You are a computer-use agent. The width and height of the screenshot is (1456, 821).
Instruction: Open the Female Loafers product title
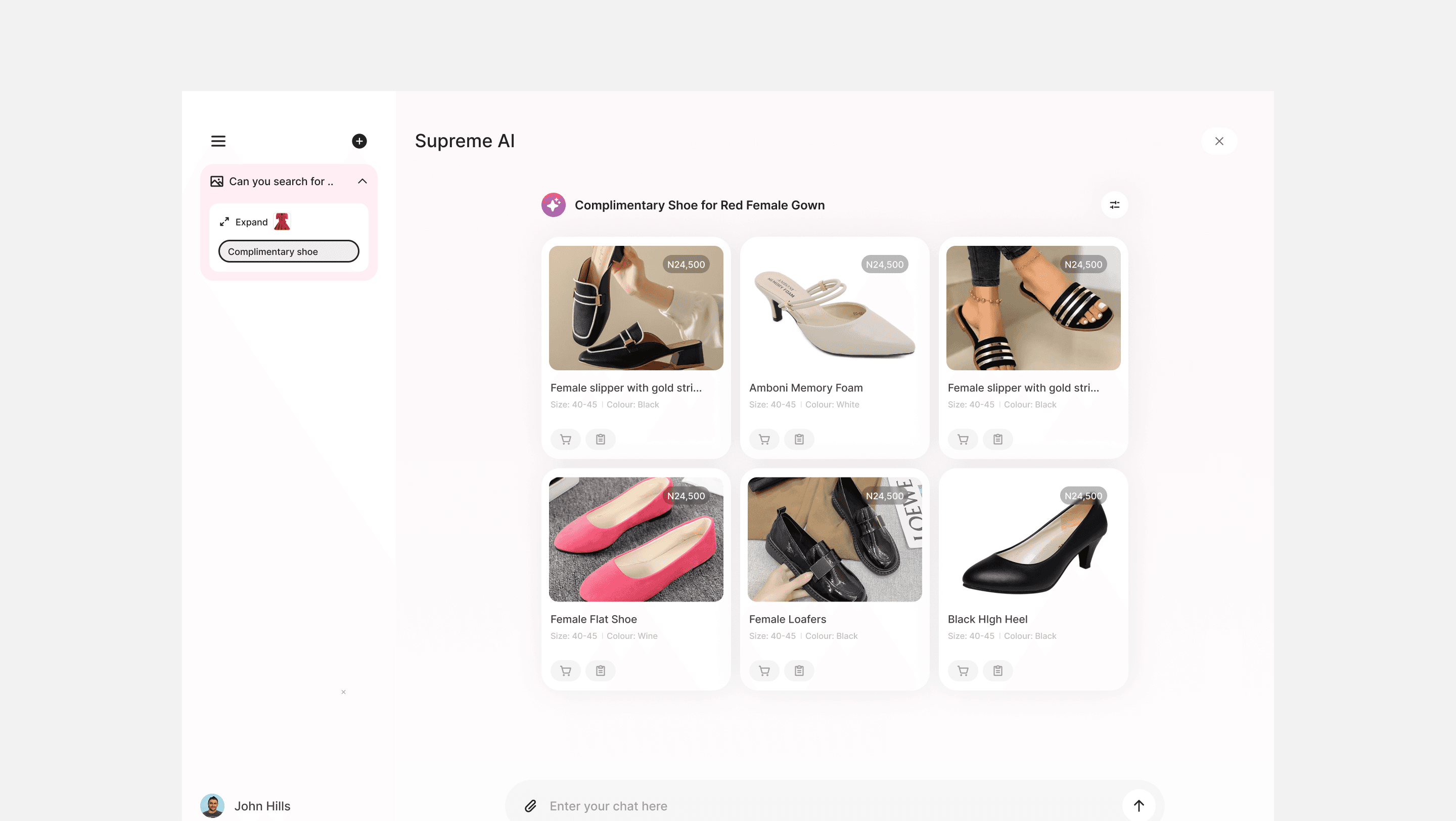[x=787, y=619]
